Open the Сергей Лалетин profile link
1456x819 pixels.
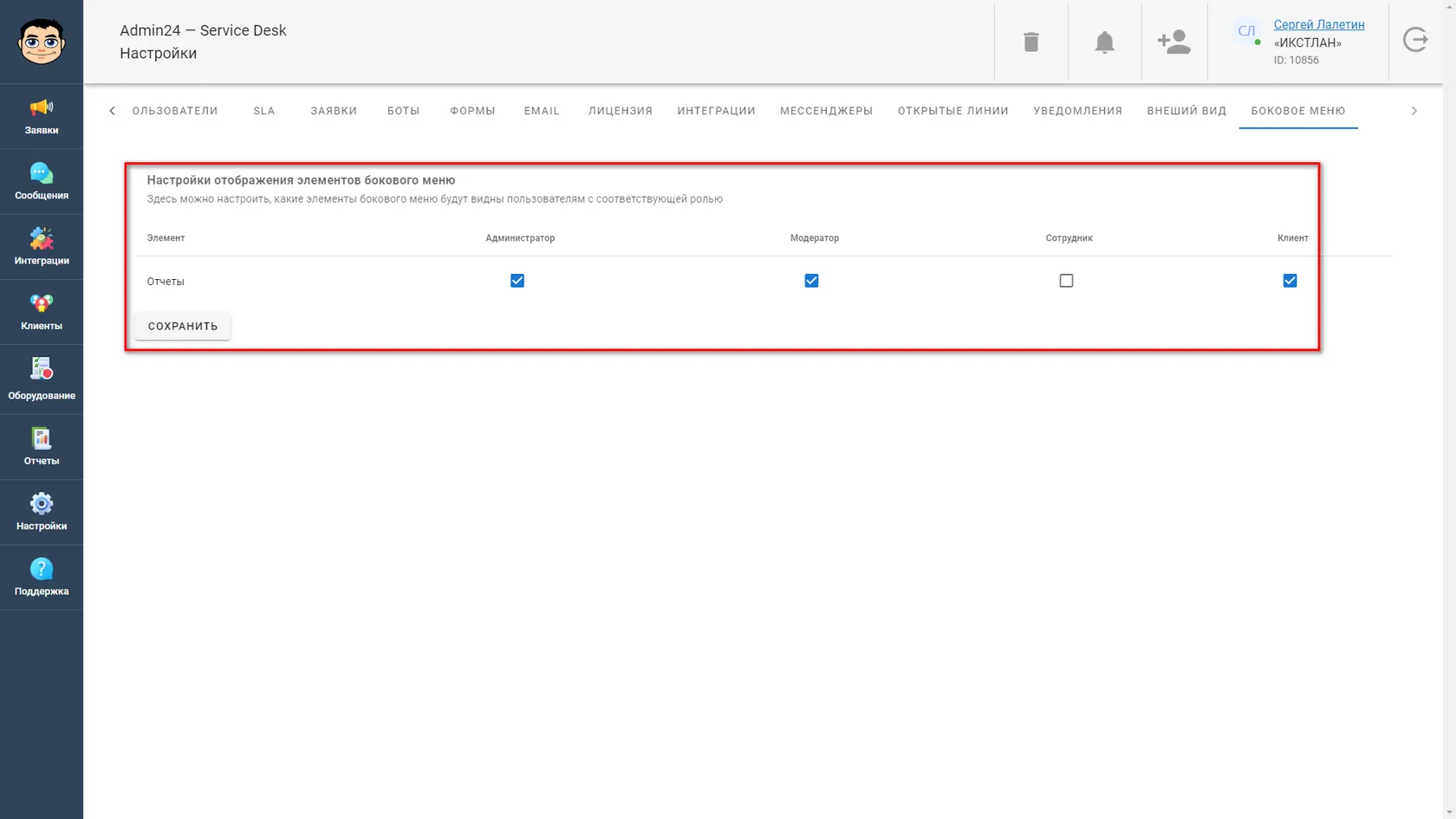[x=1318, y=24]
